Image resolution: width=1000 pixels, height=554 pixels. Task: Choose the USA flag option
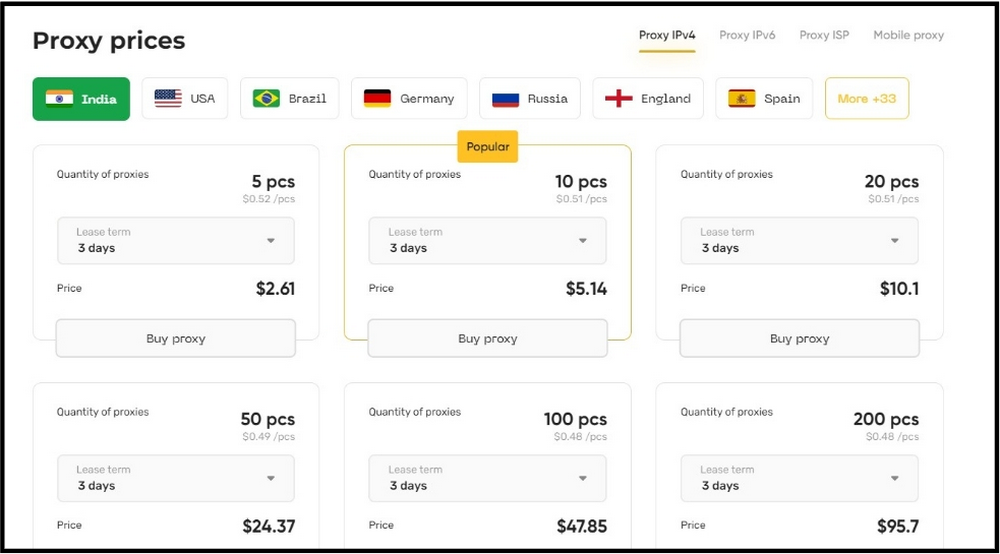pos(185,99)
